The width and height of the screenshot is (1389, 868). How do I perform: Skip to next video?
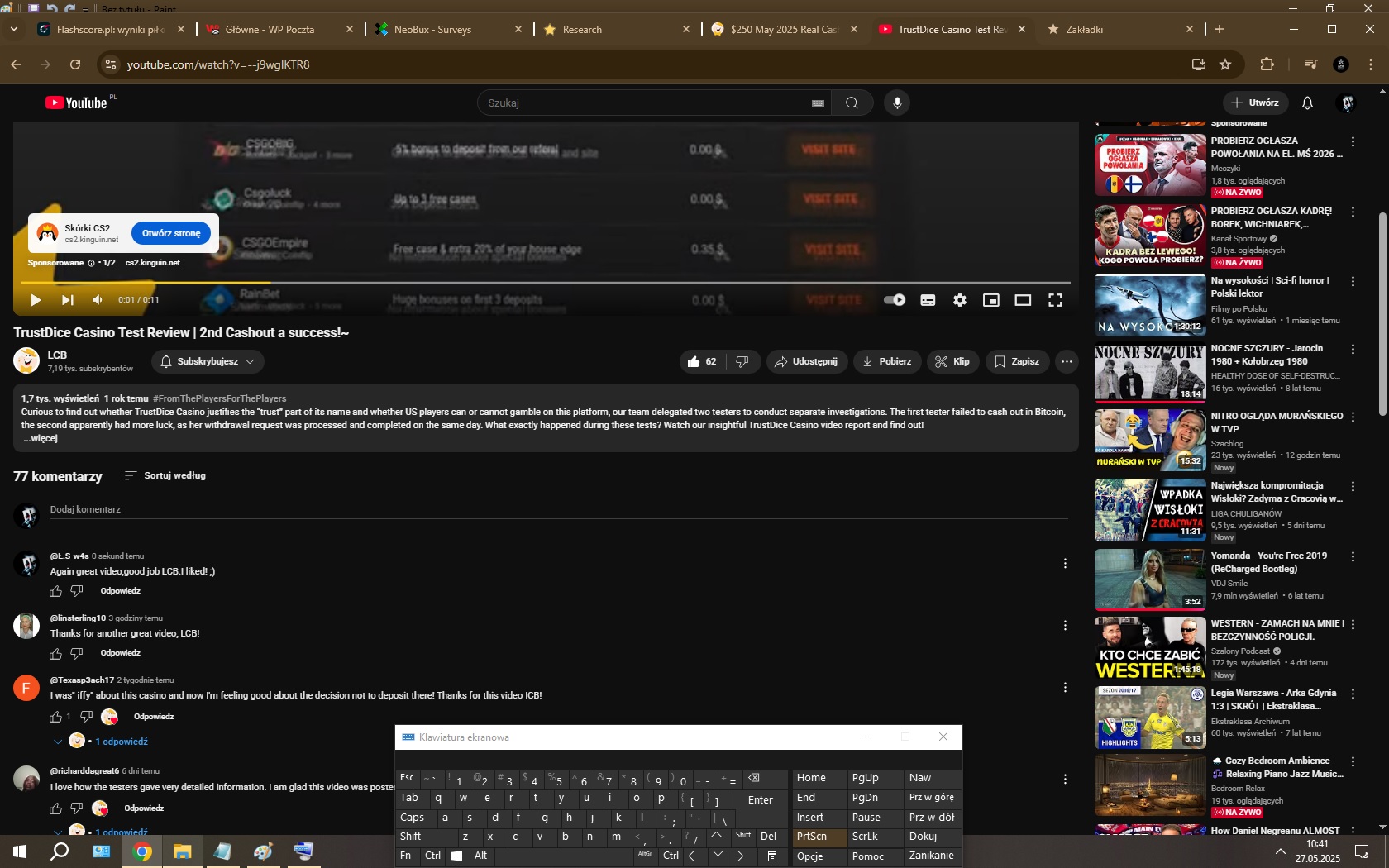pyautogui.click(x=68, y=300)
